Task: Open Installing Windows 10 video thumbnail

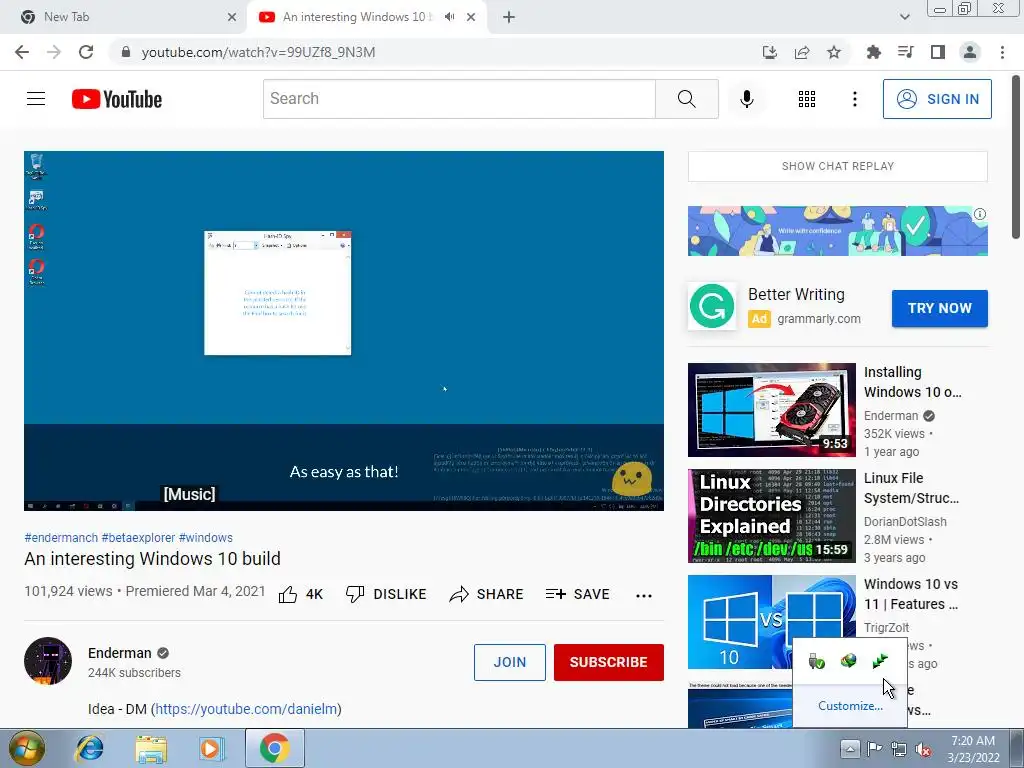Action: point(771,409)
